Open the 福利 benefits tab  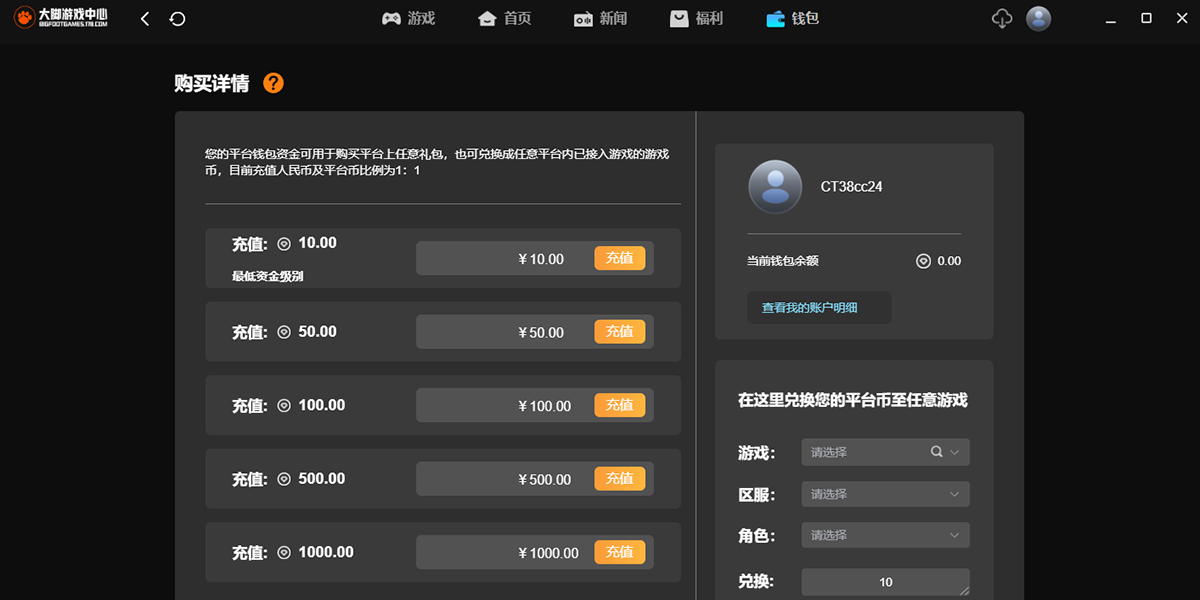coord(697,19)
